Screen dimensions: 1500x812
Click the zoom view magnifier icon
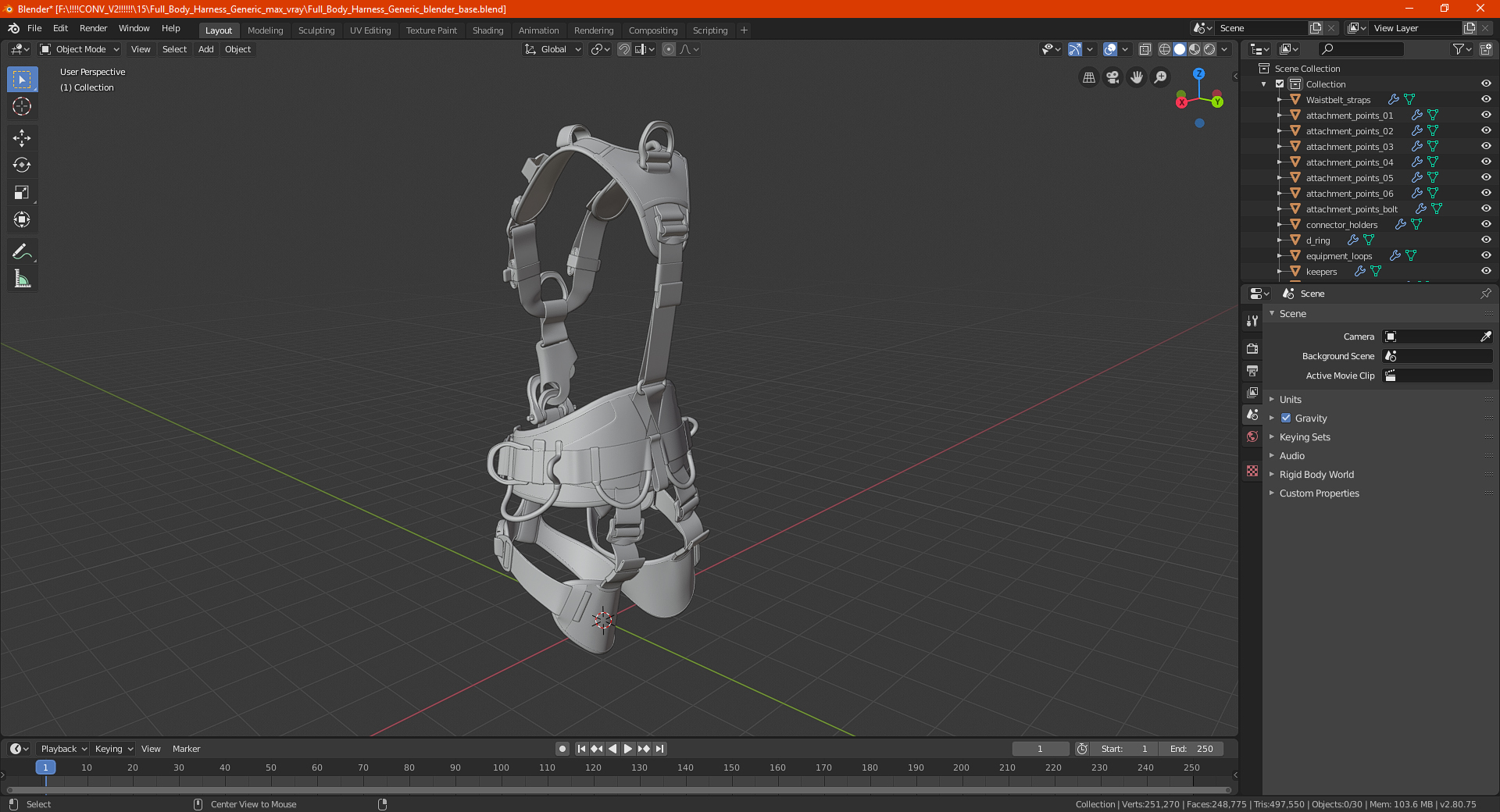[1161, 77]
